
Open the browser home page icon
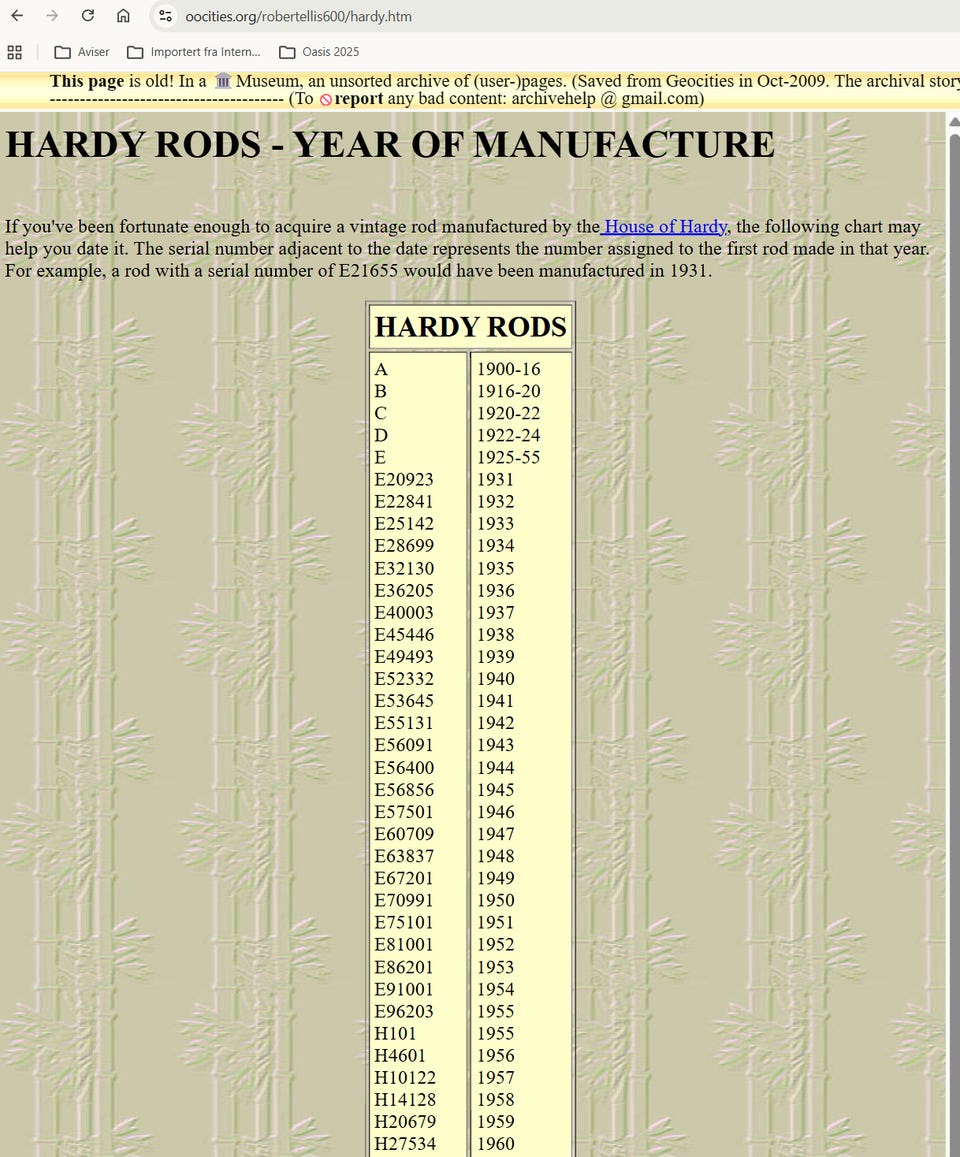123,15
